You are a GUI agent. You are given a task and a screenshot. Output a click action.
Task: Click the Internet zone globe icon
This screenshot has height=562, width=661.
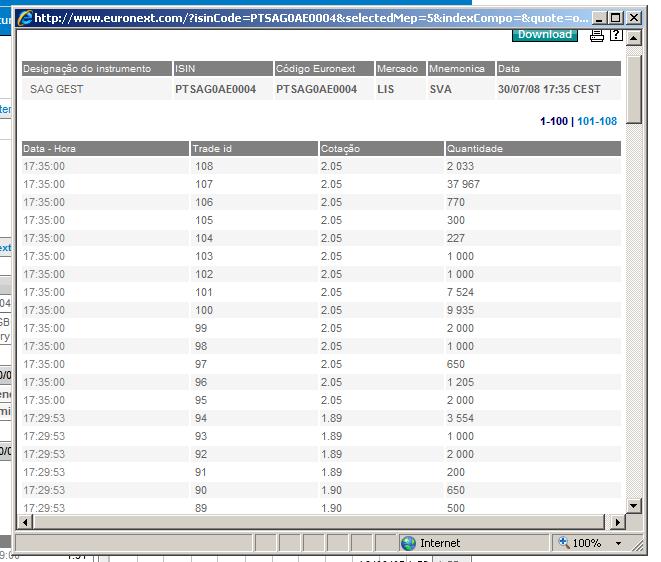pos(408,543)
